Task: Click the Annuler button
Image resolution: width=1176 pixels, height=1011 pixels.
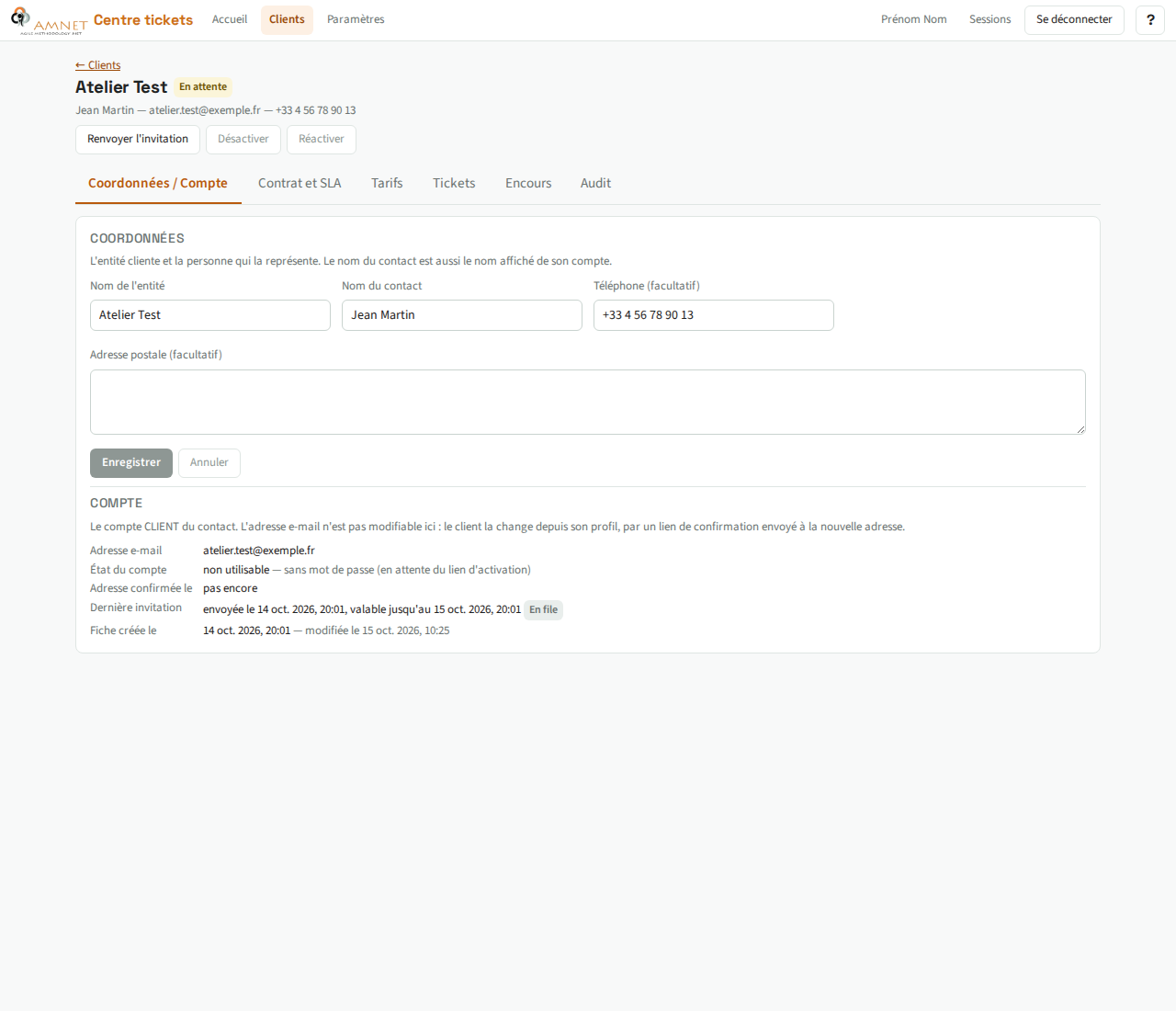Action: [x=209, y=463]
